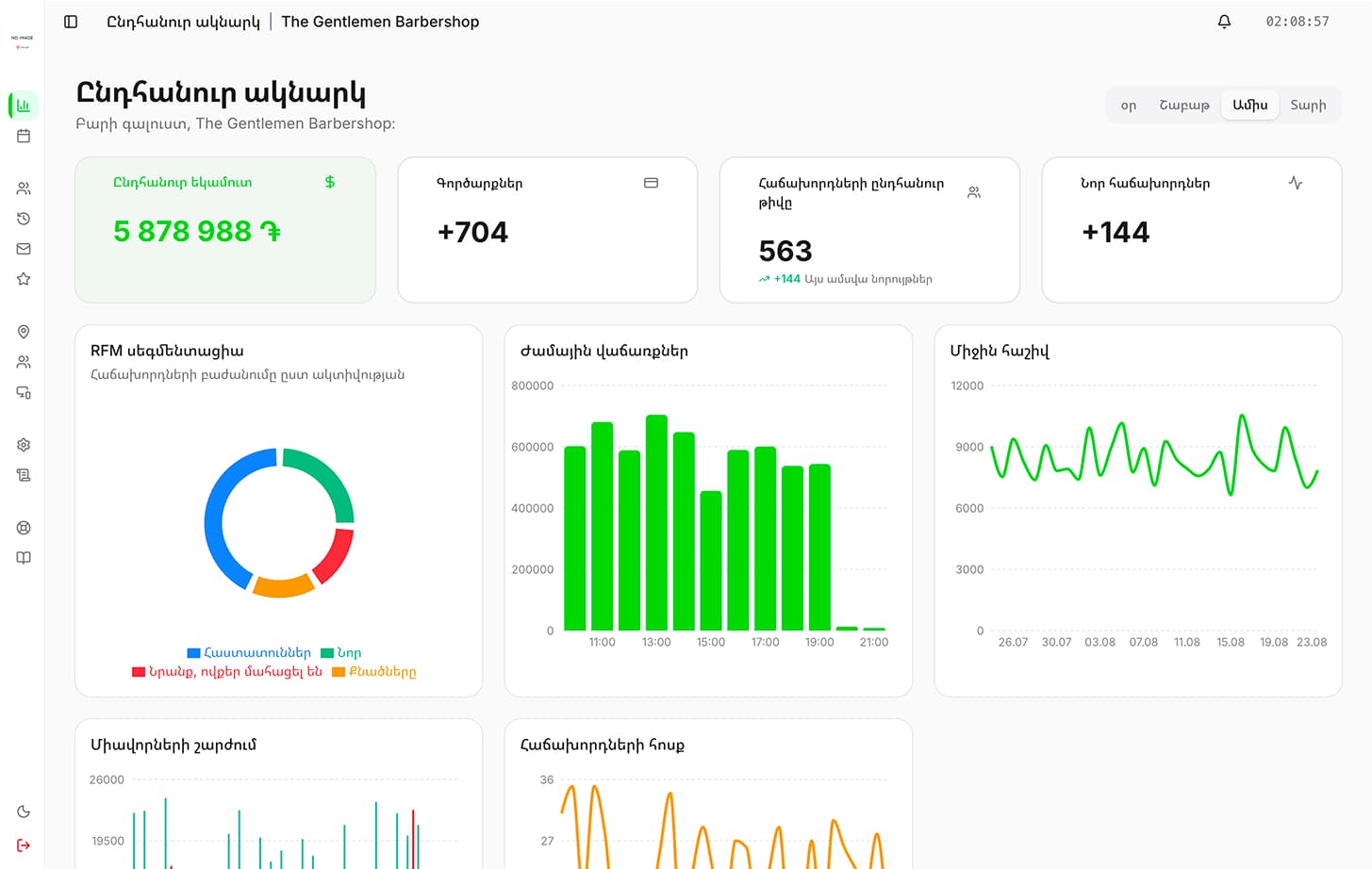Open the scroll document icon in sidebar

click(x=24, y=475)
